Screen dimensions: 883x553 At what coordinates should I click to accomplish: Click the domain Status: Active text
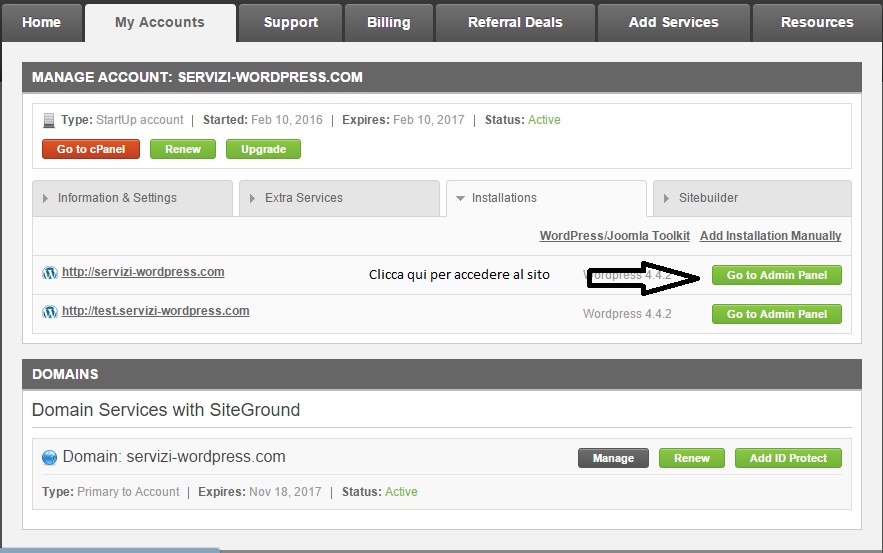pos(380,492)
